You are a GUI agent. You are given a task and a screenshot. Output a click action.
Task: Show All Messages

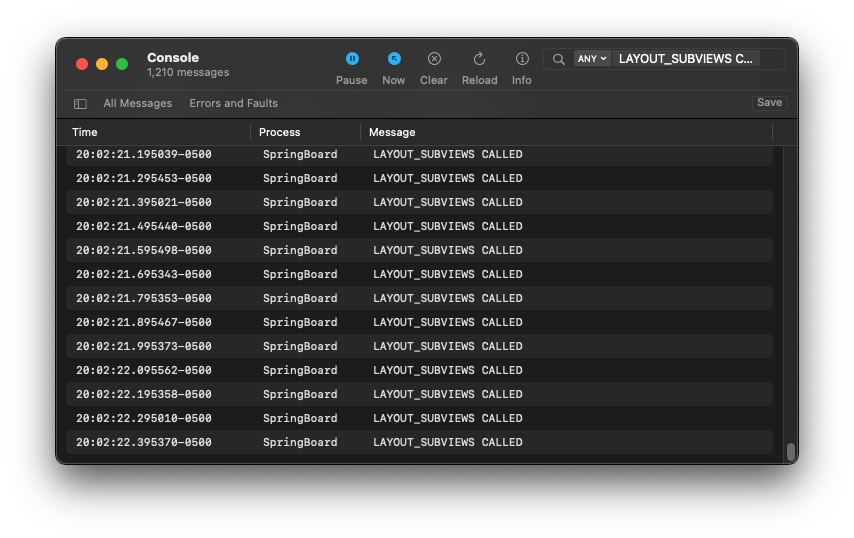point(138,103)
